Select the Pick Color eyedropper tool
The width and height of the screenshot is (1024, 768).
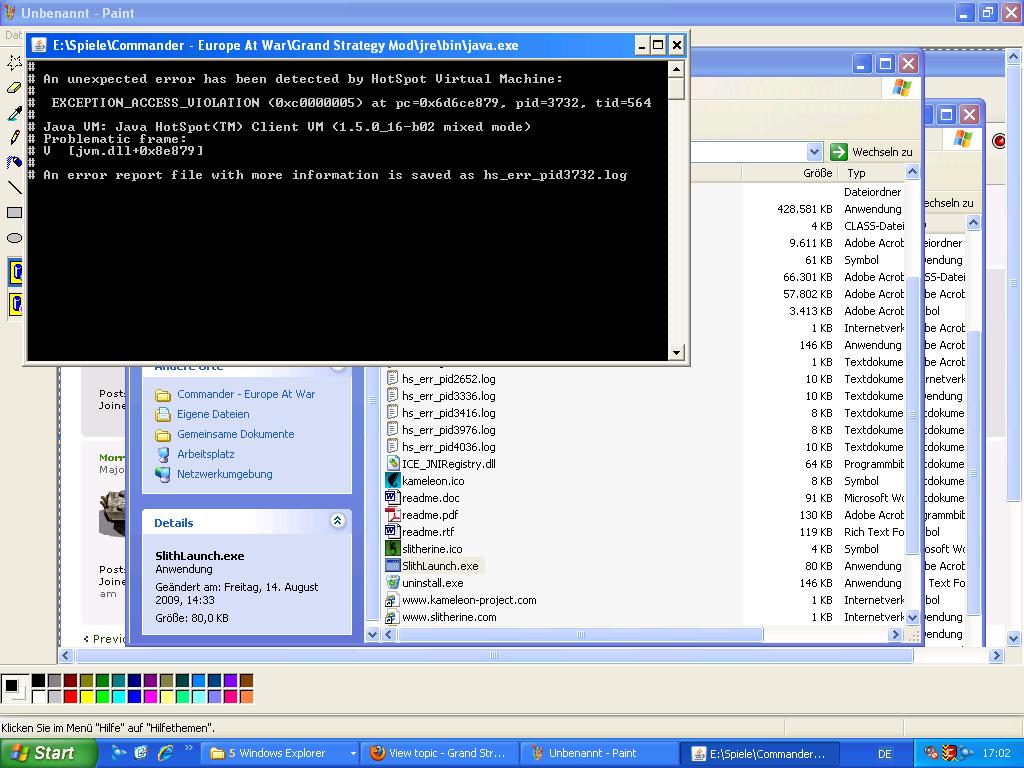(x=14, y=112)
